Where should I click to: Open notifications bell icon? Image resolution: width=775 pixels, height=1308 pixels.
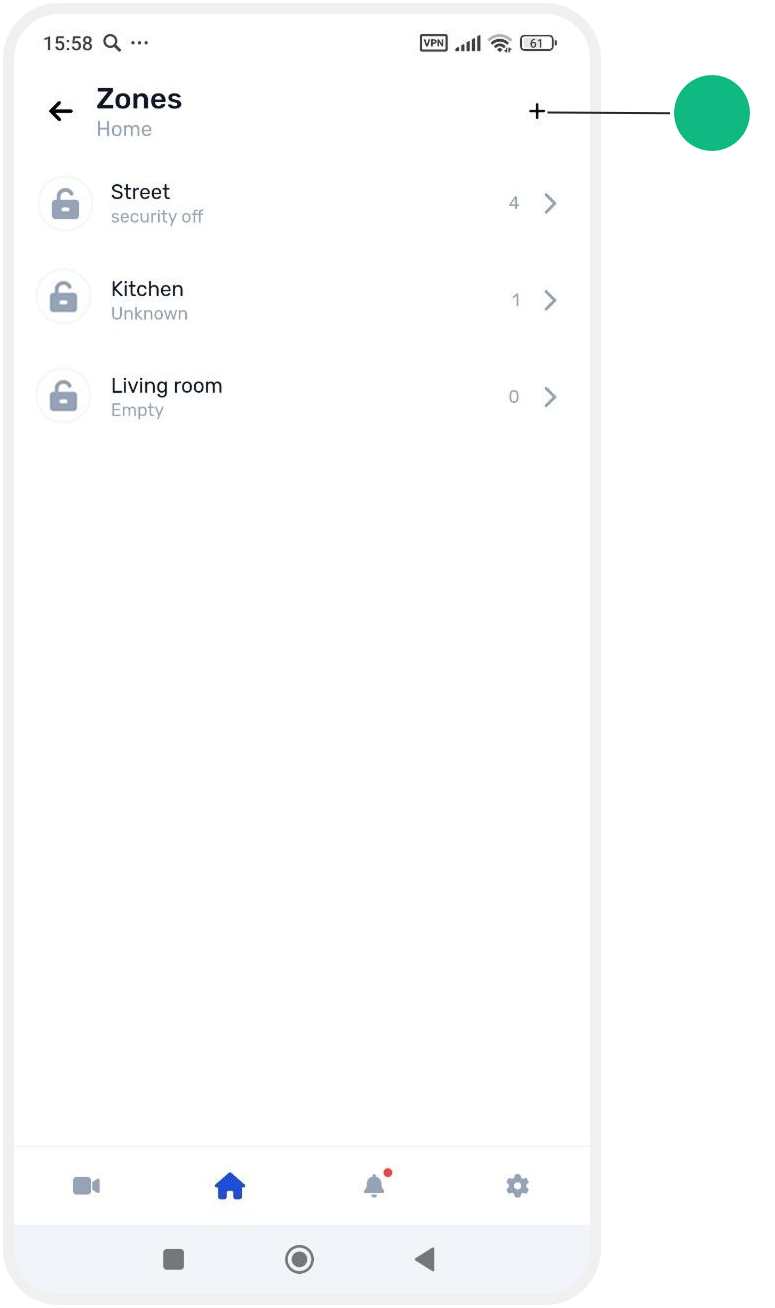click(x=374, y=1186)
